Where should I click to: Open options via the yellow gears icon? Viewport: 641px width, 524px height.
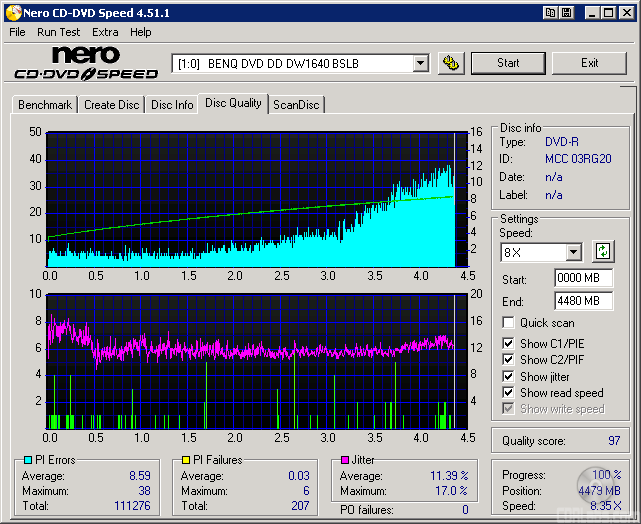click(x=452, y=63)
